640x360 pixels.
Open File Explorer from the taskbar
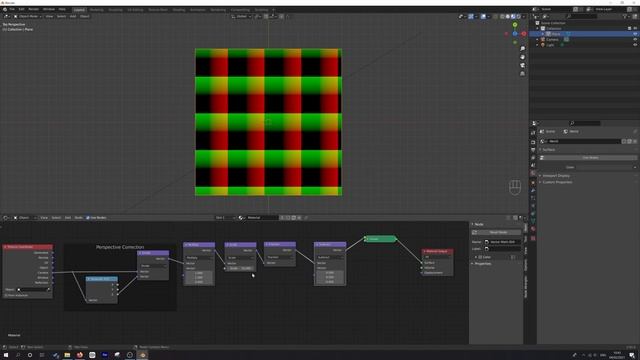coord(67,355)
